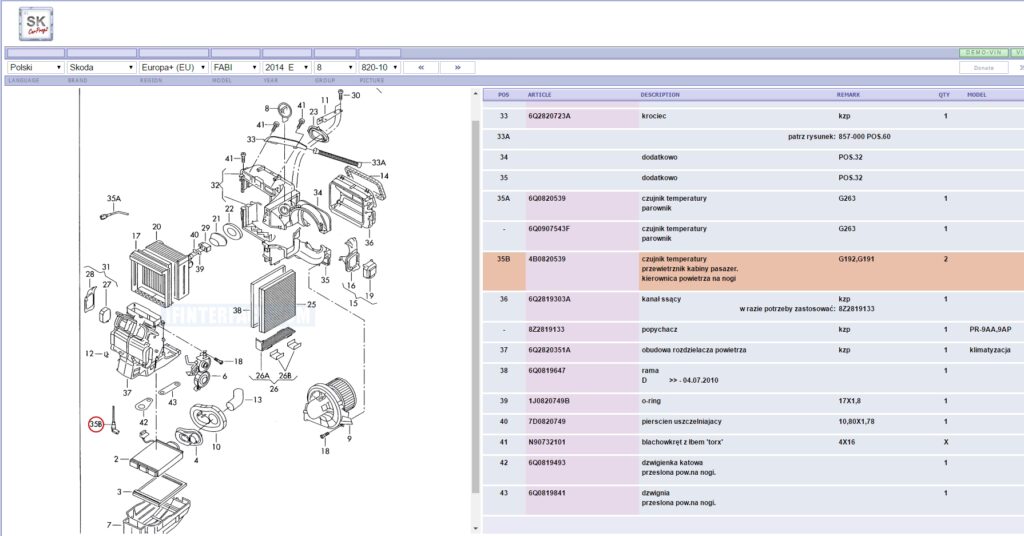This screenshot has height=536, width=1024.
Task: Click the DESCRIPTION column header
Action: [660, 95]
